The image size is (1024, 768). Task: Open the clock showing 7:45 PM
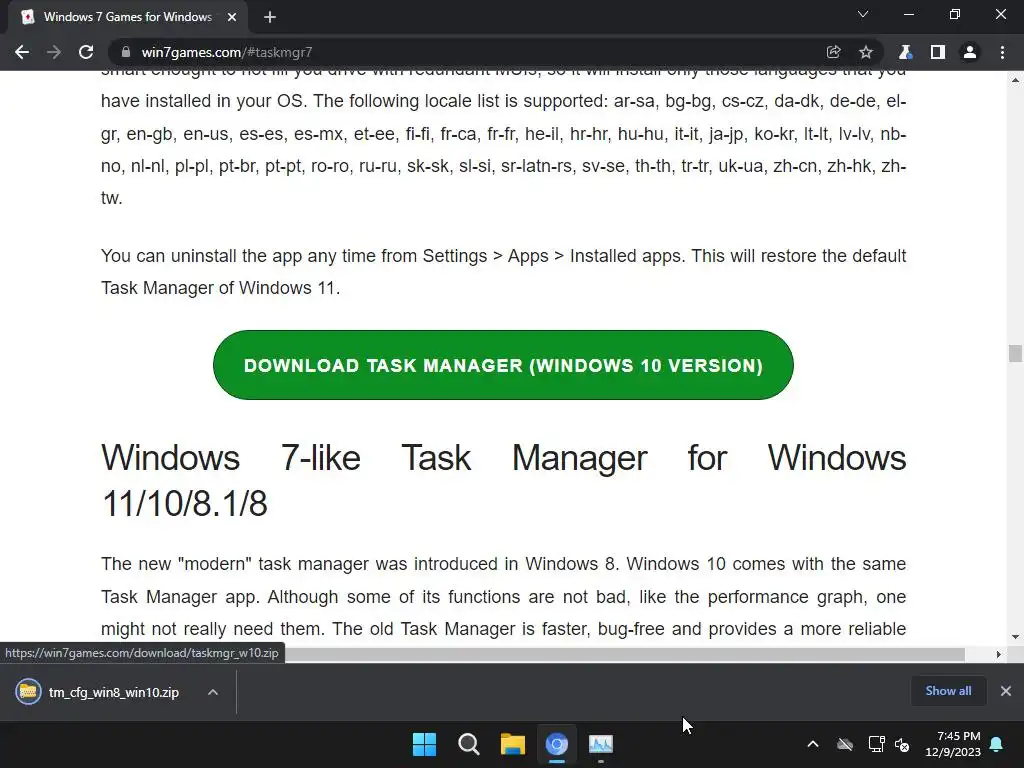(953, 744)
